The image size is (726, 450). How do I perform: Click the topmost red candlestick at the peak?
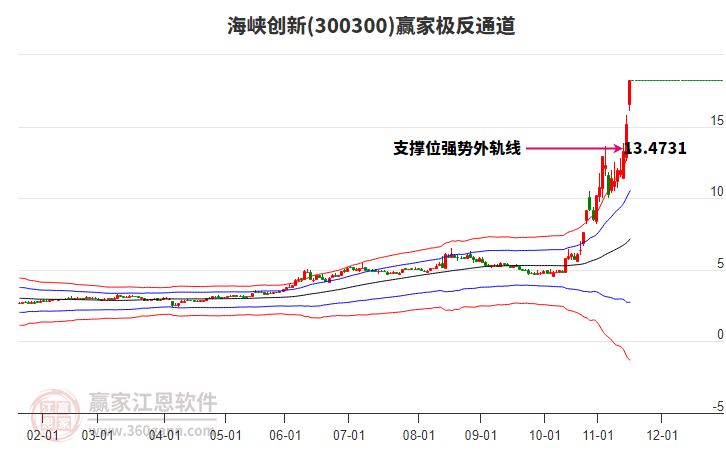[630, 93]
